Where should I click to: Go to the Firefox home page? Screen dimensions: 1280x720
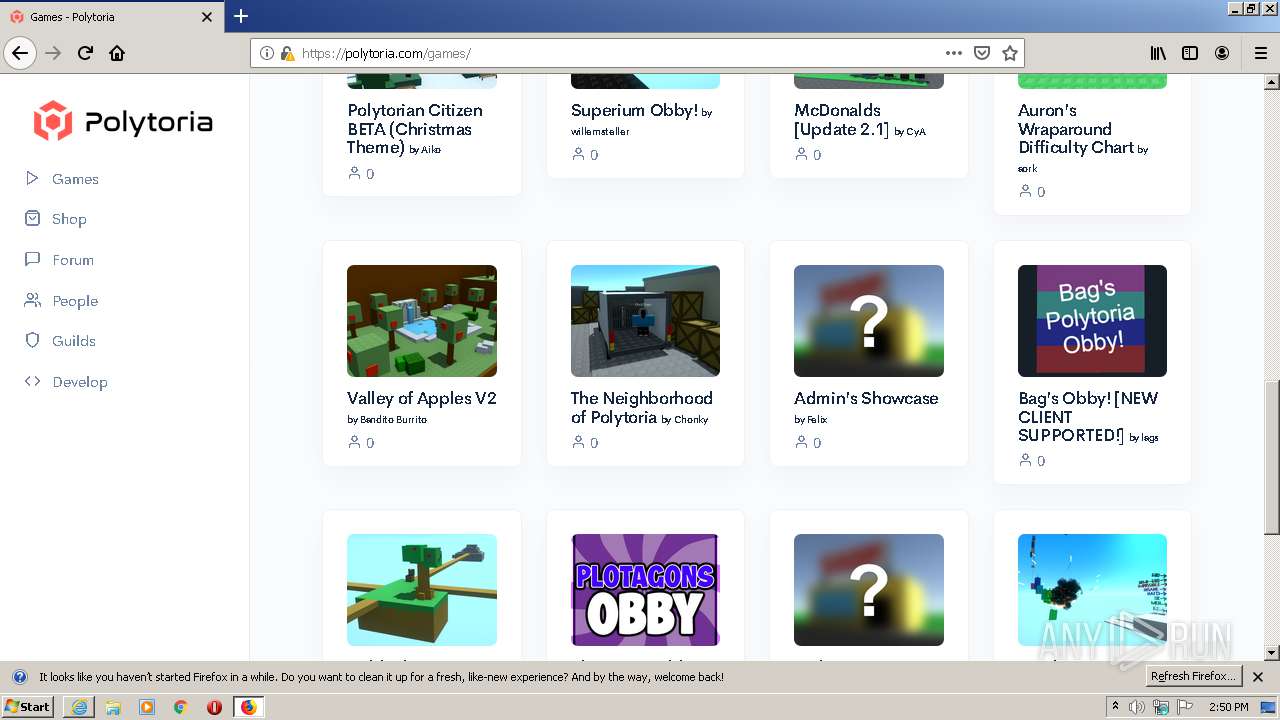coord(117,53)
